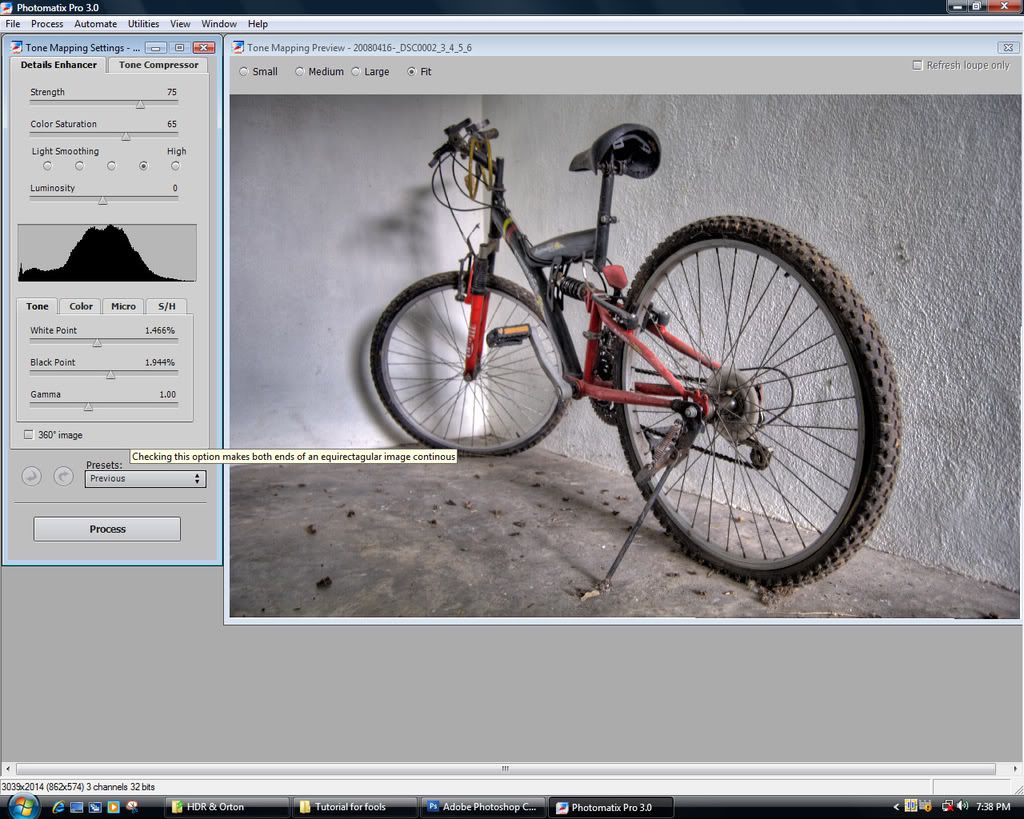Select the Large preview size option

(x=355, y=72)
